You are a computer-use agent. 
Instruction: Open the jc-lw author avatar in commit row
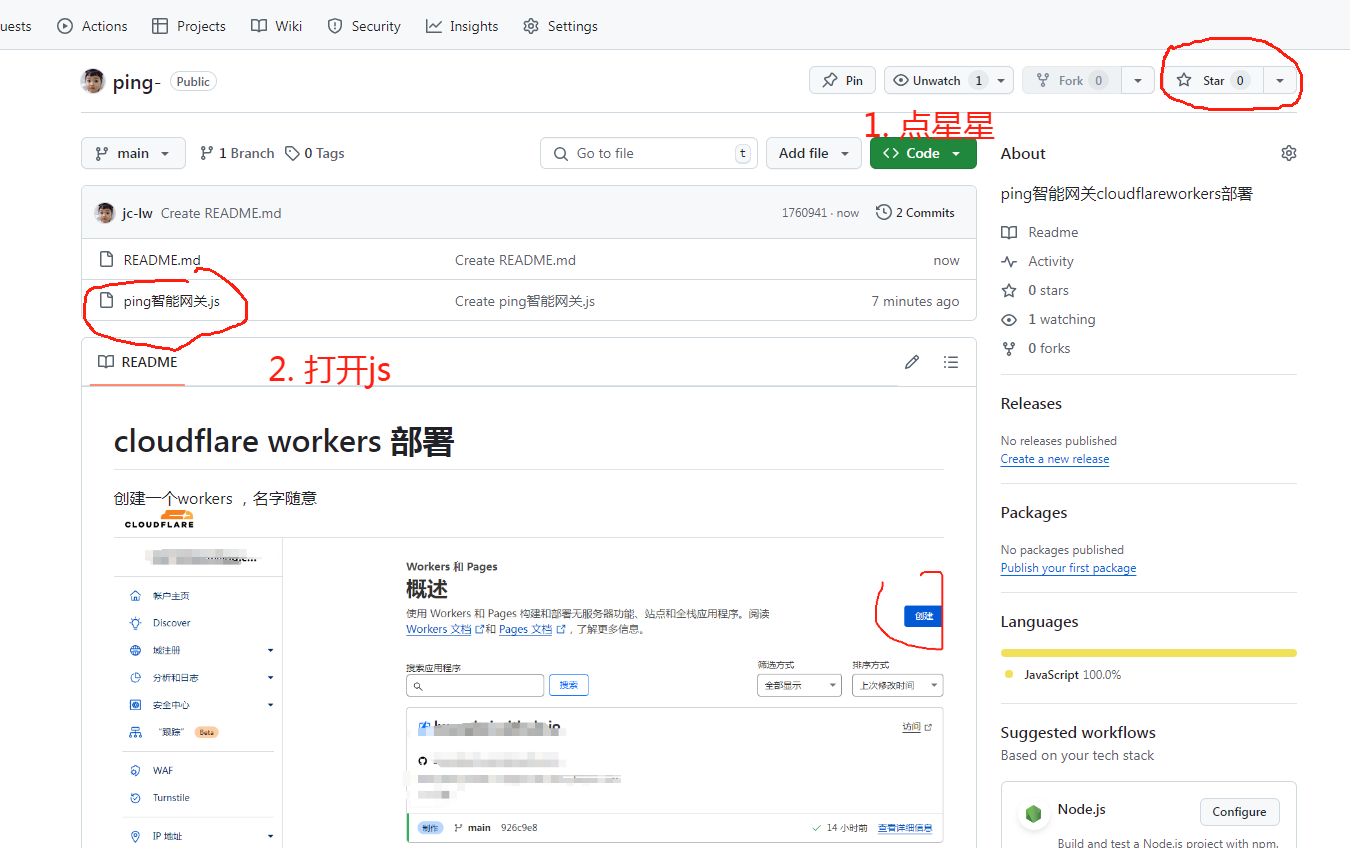[x=104, y=212]
